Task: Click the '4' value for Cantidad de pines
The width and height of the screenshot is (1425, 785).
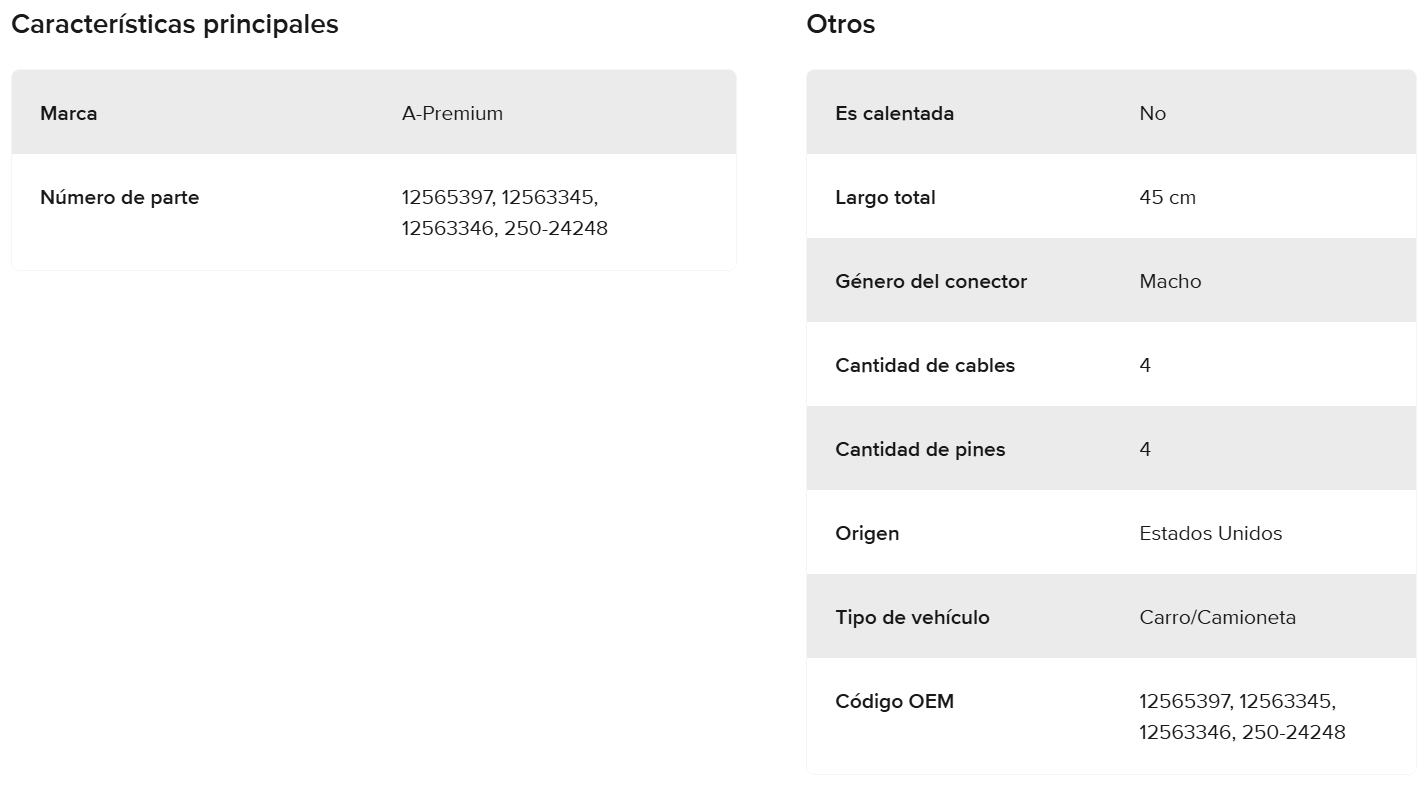Action: pyautogui.click(x=1145, y=449)
